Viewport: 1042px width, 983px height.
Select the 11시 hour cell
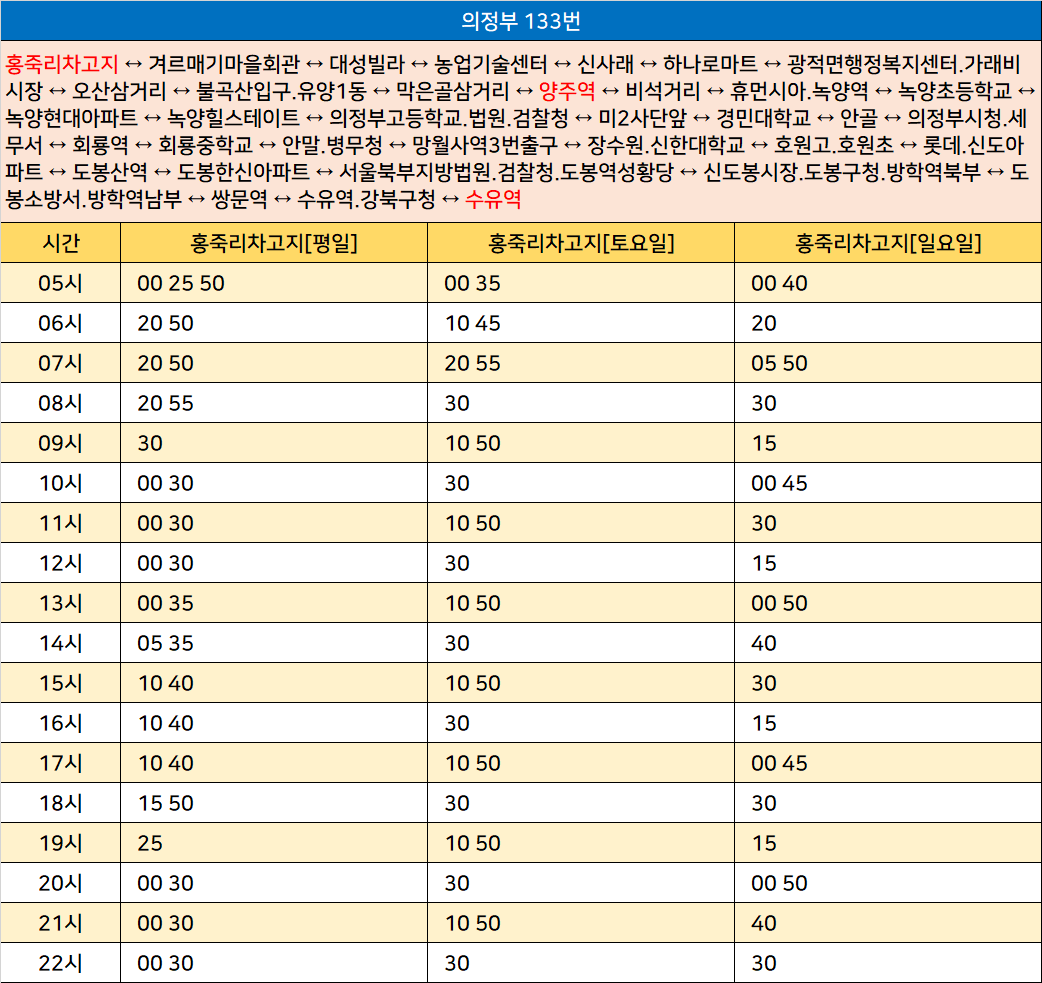pos(60,523)
